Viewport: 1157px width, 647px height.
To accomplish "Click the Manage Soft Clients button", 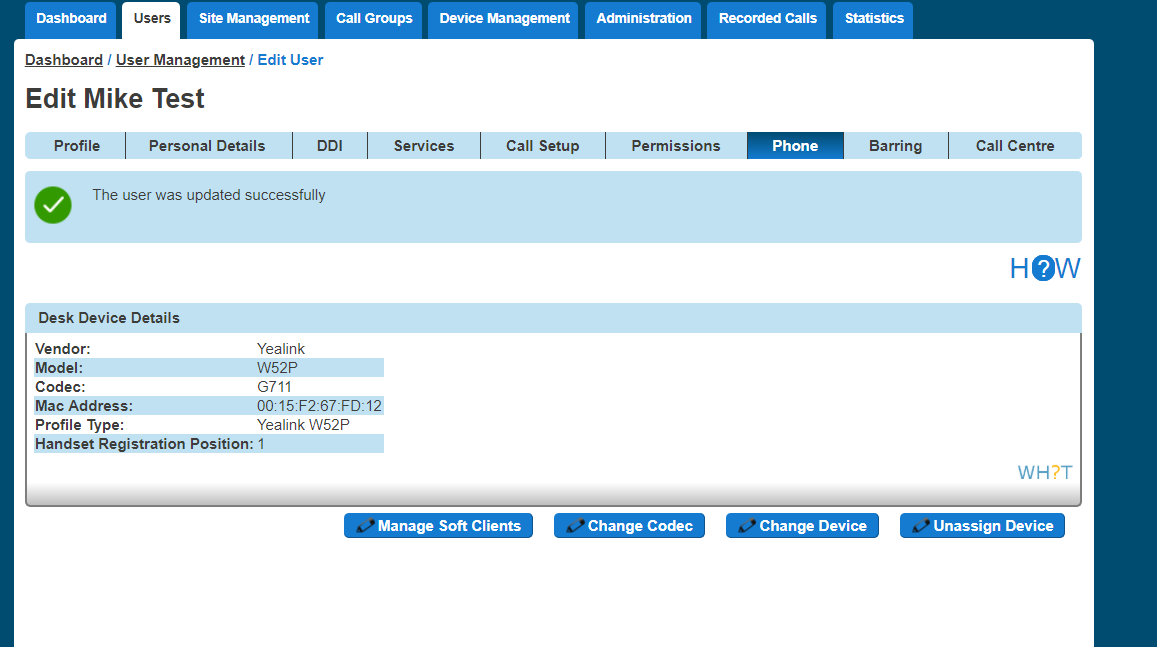I will click(x=438, y=526).
